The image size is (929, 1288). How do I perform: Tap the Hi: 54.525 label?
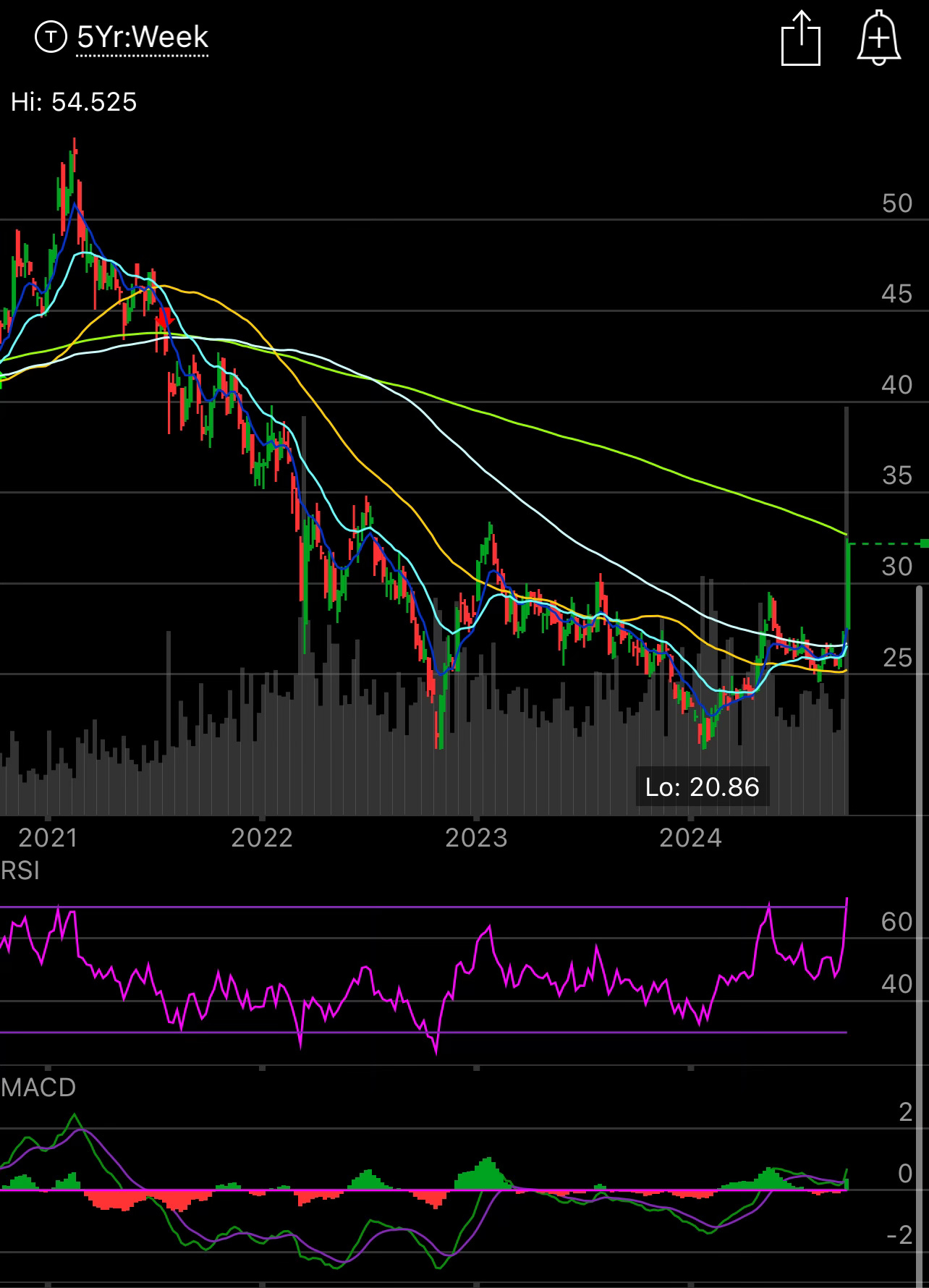[x=74, y=102]
